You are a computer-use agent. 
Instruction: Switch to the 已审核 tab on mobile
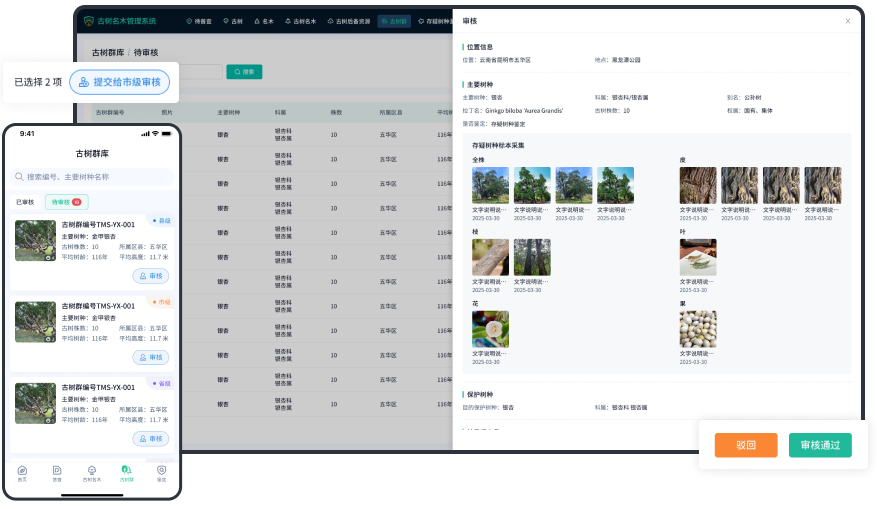pos(25,202)
